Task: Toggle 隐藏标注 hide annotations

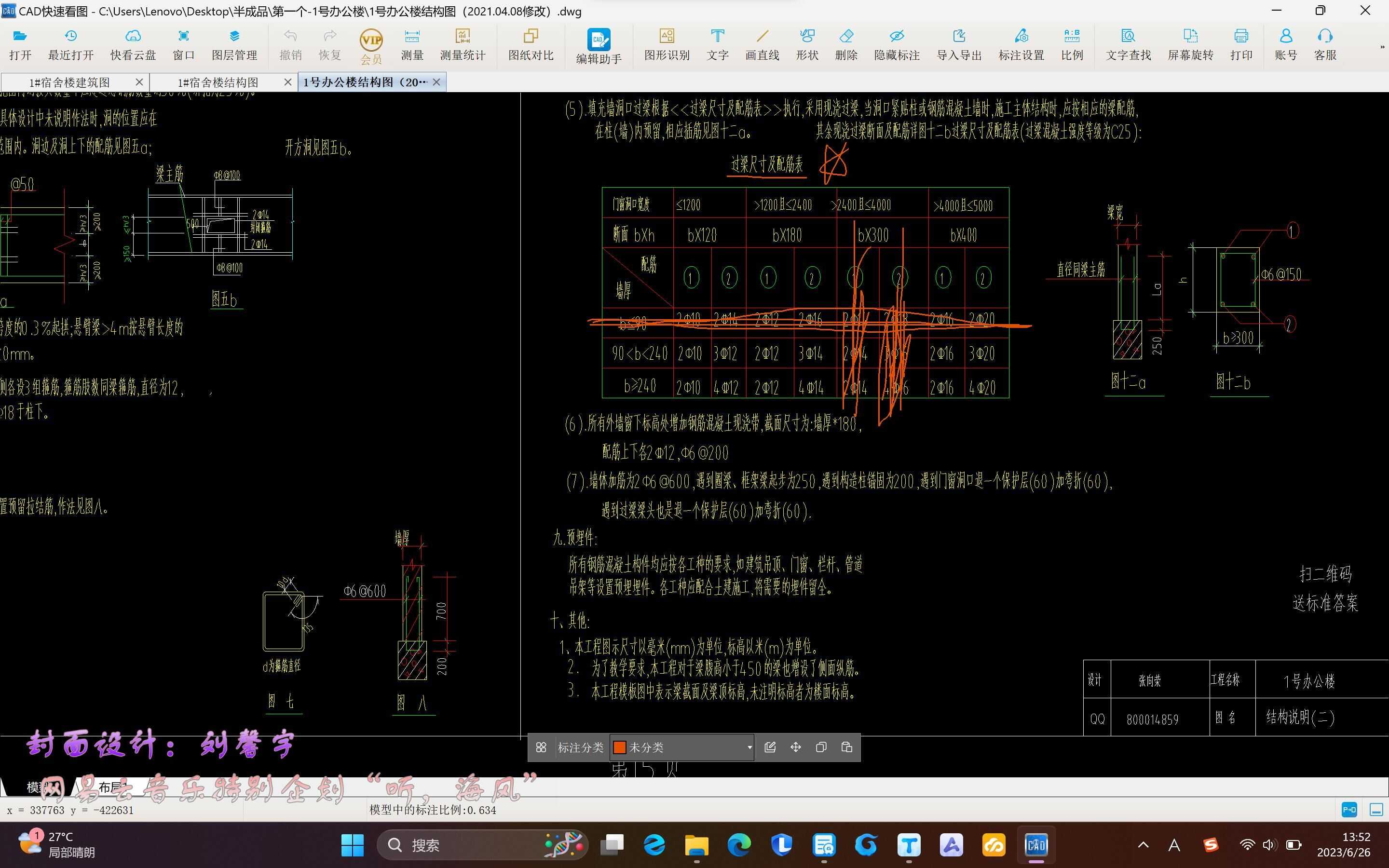Action: pos(897,45)
